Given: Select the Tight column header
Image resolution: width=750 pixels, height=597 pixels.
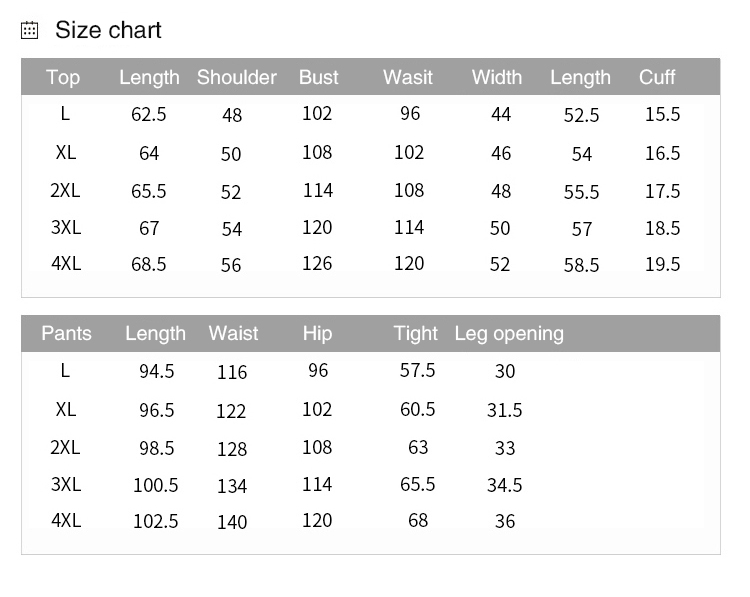Looking at the screenshot, I should point(416,334).
